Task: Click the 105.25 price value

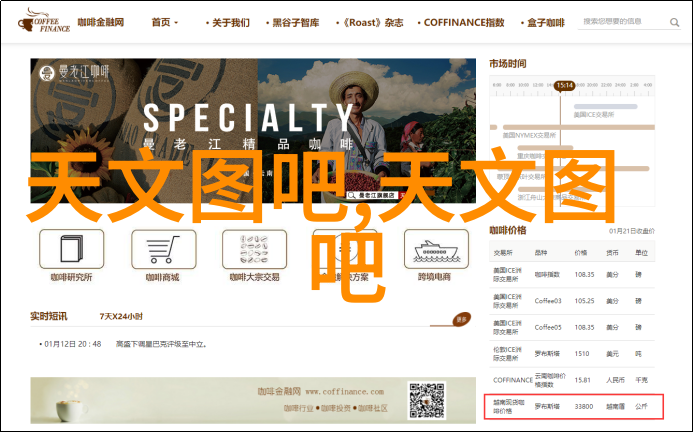Action: pyautogui.click(x=584, y=301)
